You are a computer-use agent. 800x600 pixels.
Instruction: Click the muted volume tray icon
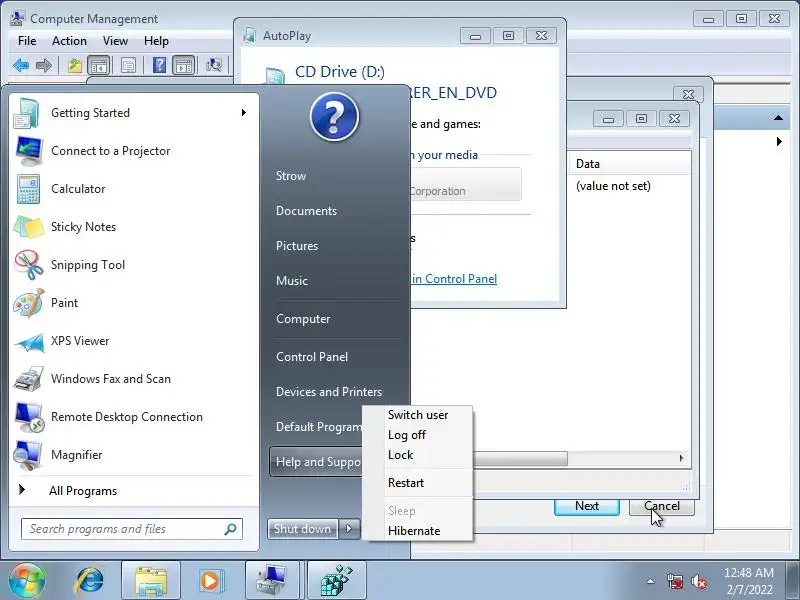pyautogui.click(x=698, y=581)
